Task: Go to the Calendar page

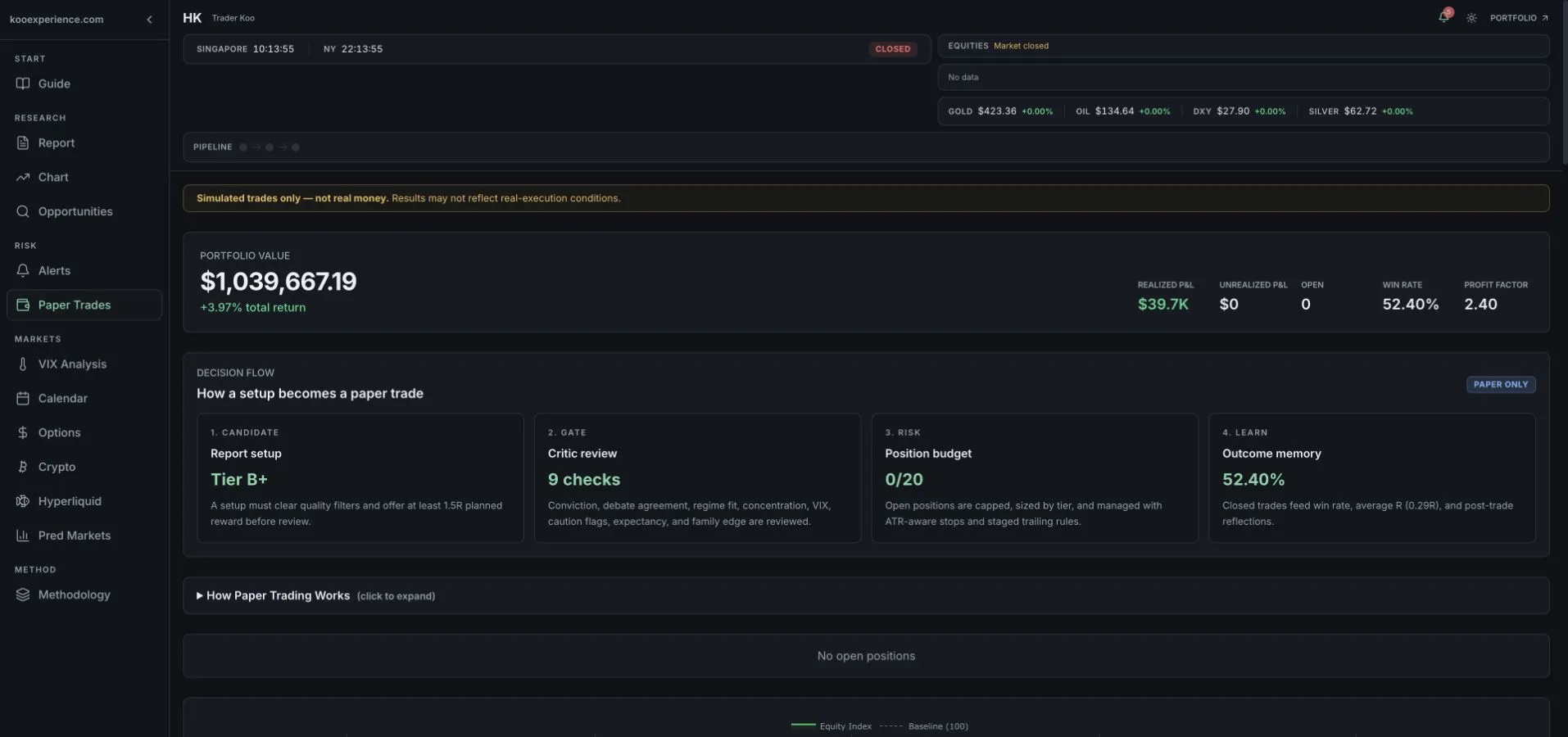Action: 84,398
